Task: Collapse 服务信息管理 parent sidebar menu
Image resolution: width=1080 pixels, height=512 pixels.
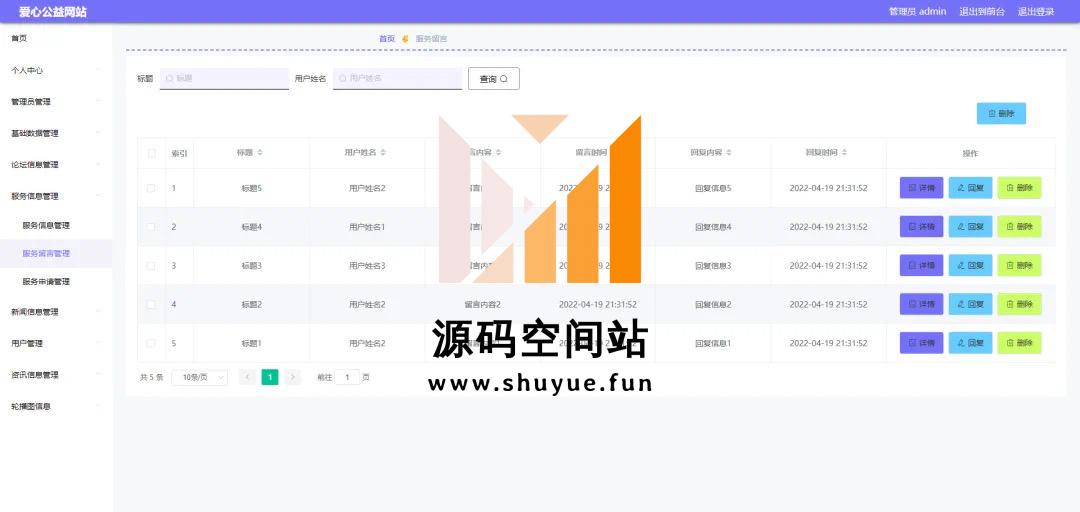Action: click(x=56, y=196)
